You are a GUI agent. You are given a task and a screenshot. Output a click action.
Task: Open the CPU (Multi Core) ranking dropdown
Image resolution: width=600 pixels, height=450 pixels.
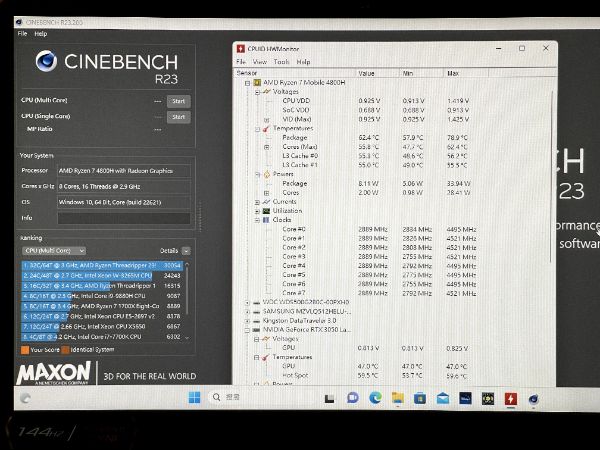coord(54,251)
